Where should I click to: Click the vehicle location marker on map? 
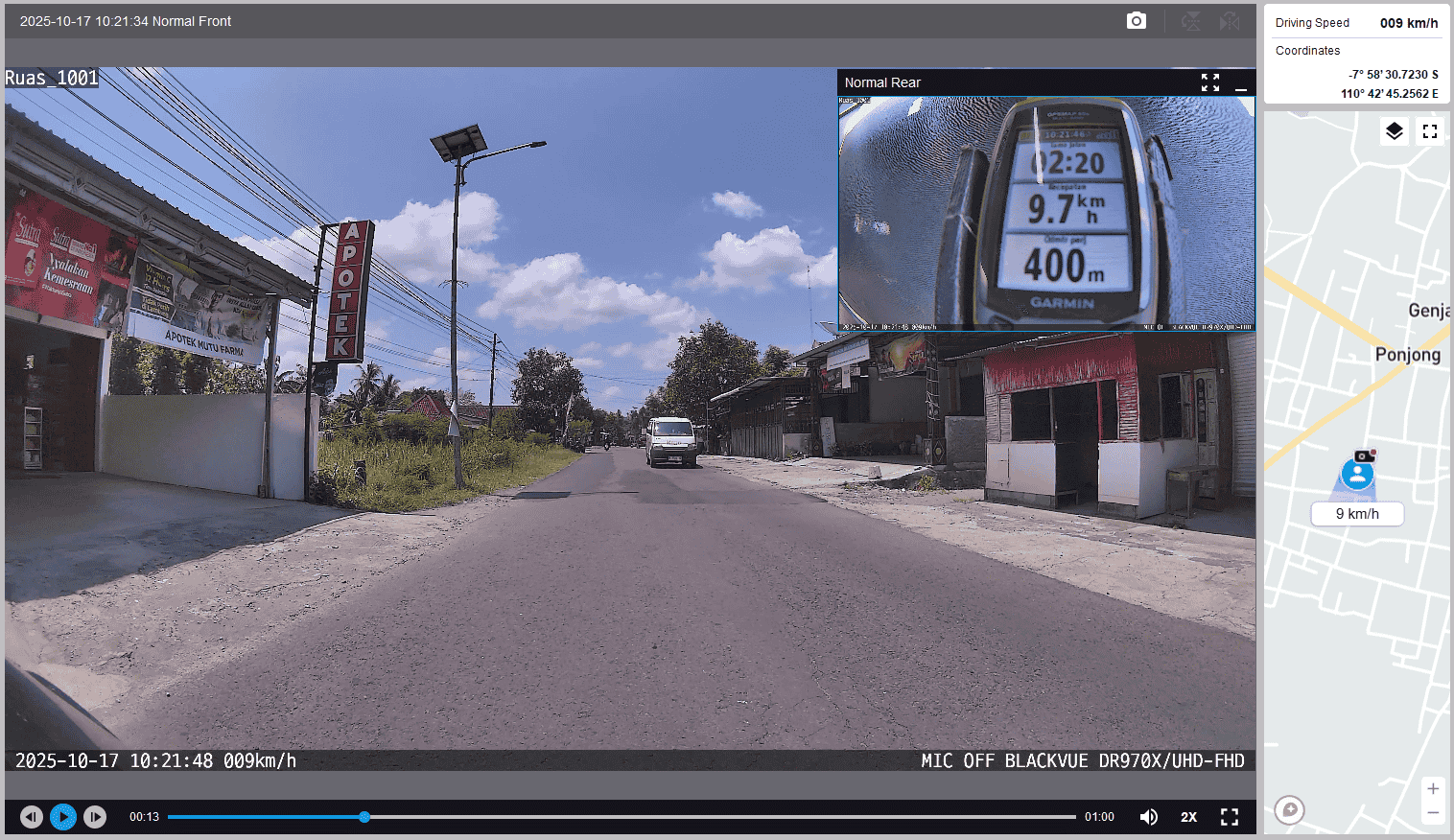tap(1357, 474)
